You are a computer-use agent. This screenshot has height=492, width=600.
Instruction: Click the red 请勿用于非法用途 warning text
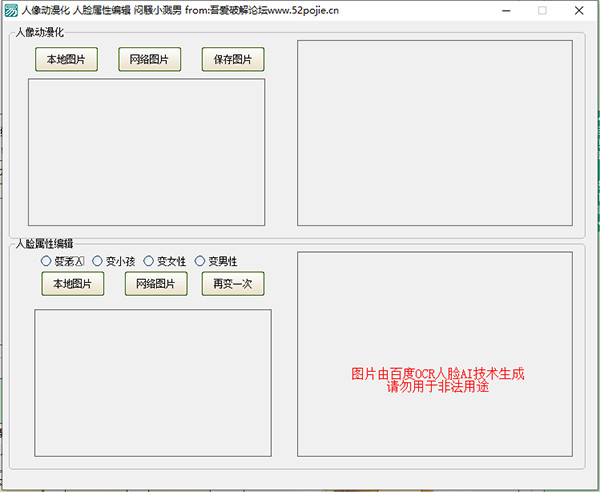(x=438, y=387)
